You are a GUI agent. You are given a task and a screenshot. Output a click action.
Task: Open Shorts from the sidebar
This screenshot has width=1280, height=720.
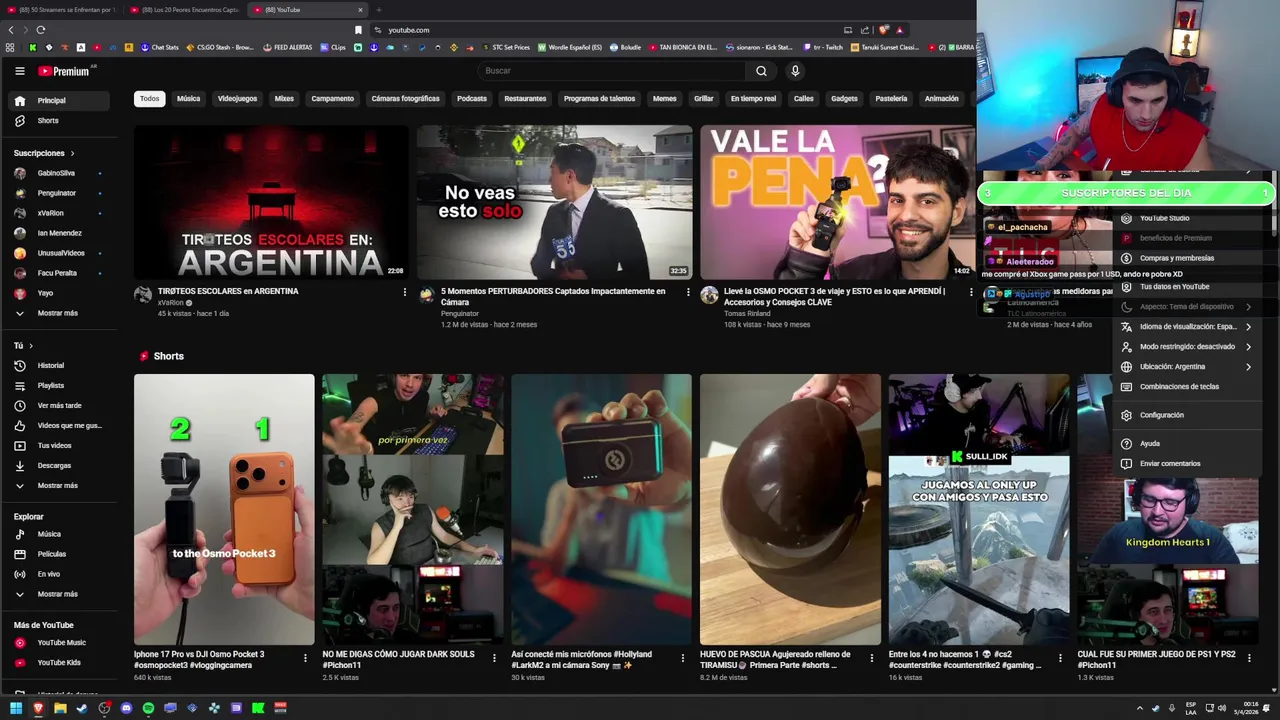coord(58,120)
